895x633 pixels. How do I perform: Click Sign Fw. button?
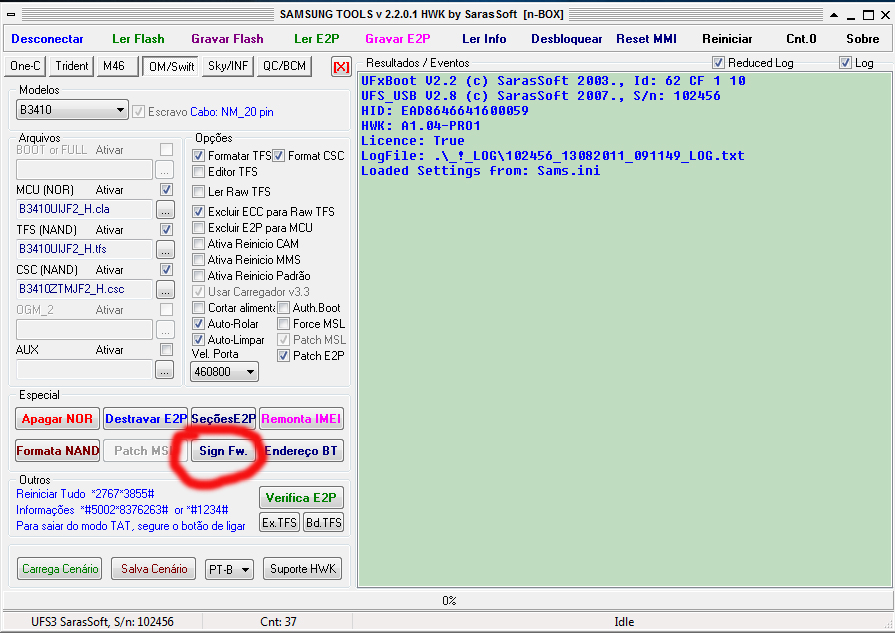[x=223, y=451]
